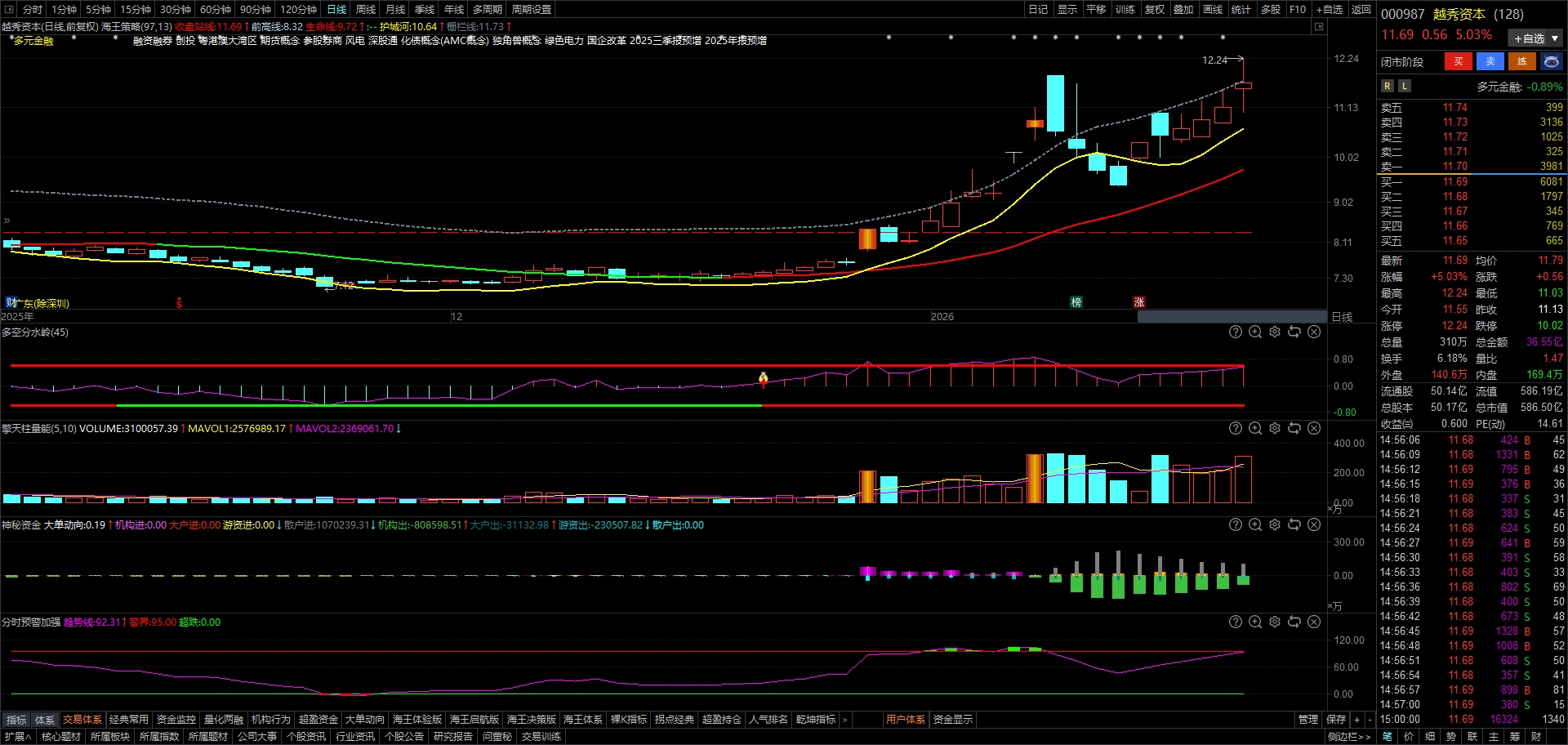Click the L badge under 闭市阶段

(1404, 86)
